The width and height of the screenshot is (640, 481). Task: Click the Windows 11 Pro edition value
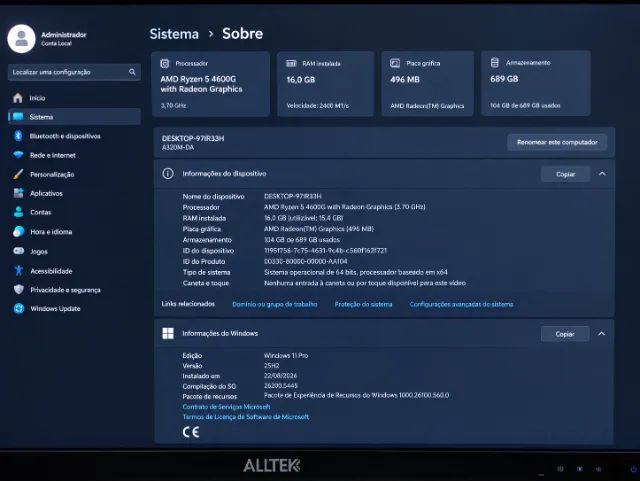point(286,356)
